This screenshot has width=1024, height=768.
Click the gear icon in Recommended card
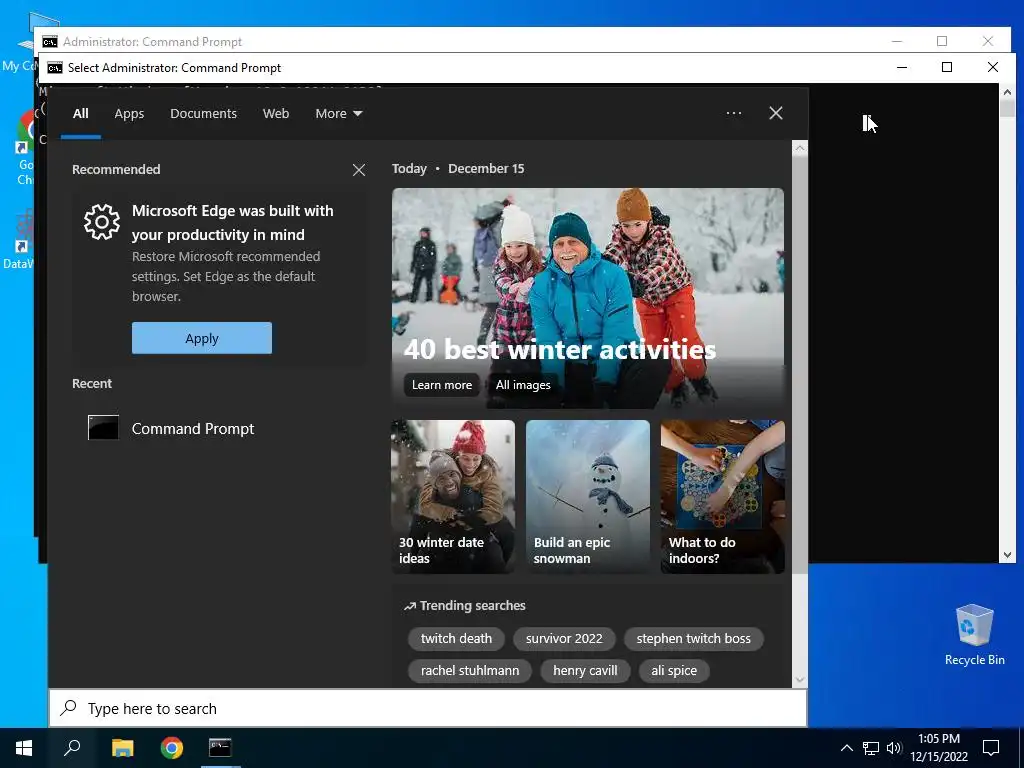[x=102, y=222]
